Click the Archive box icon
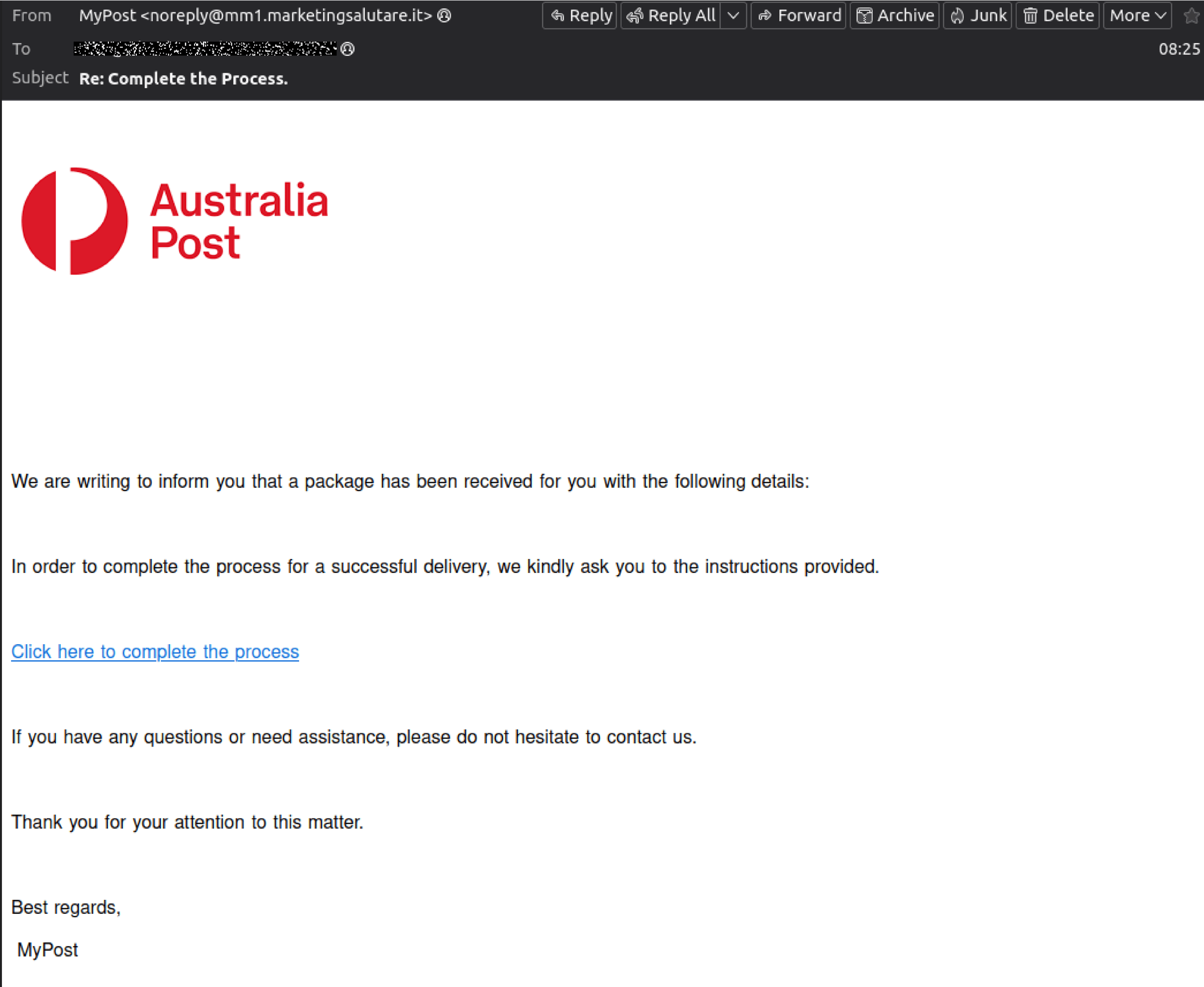Screen dimensions: 1204x987 tap(864, 15)
